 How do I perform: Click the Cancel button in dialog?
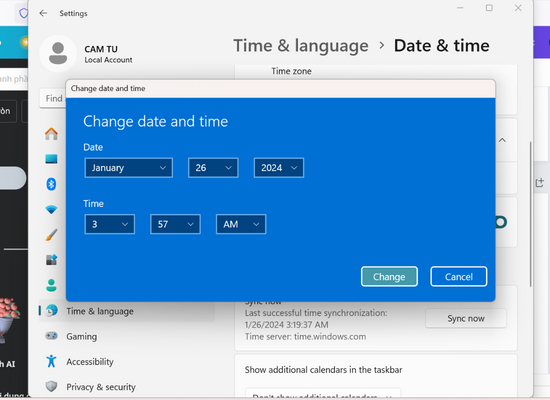459,276
